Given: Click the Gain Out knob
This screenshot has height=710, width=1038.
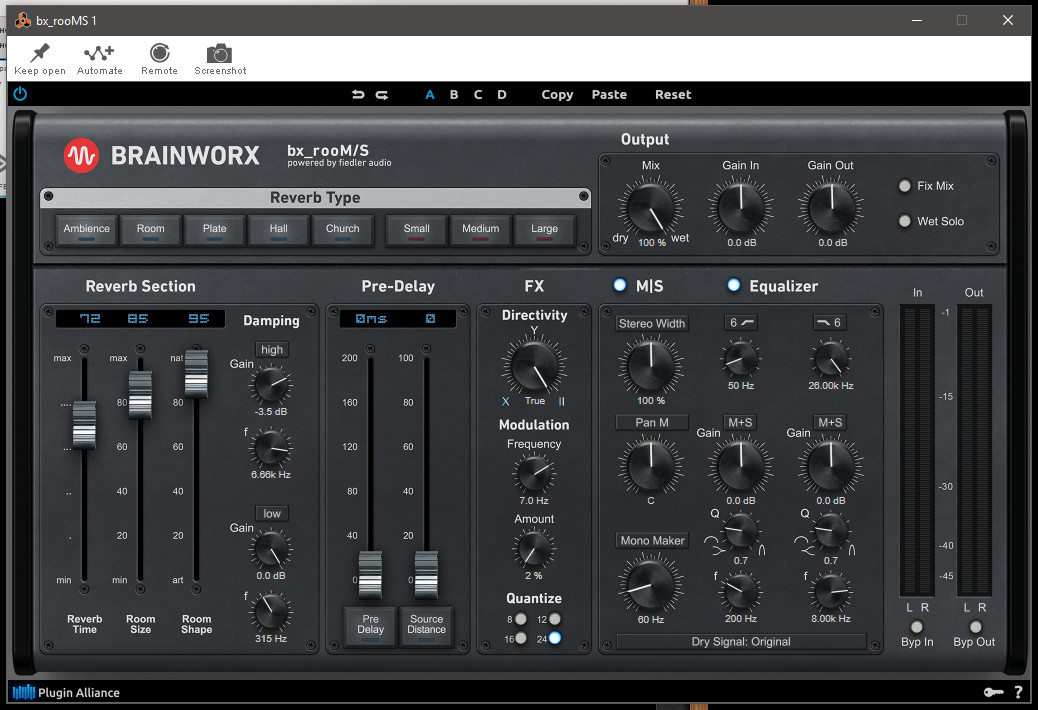Looking at the screenshot, I should click(x=831, y=208).
